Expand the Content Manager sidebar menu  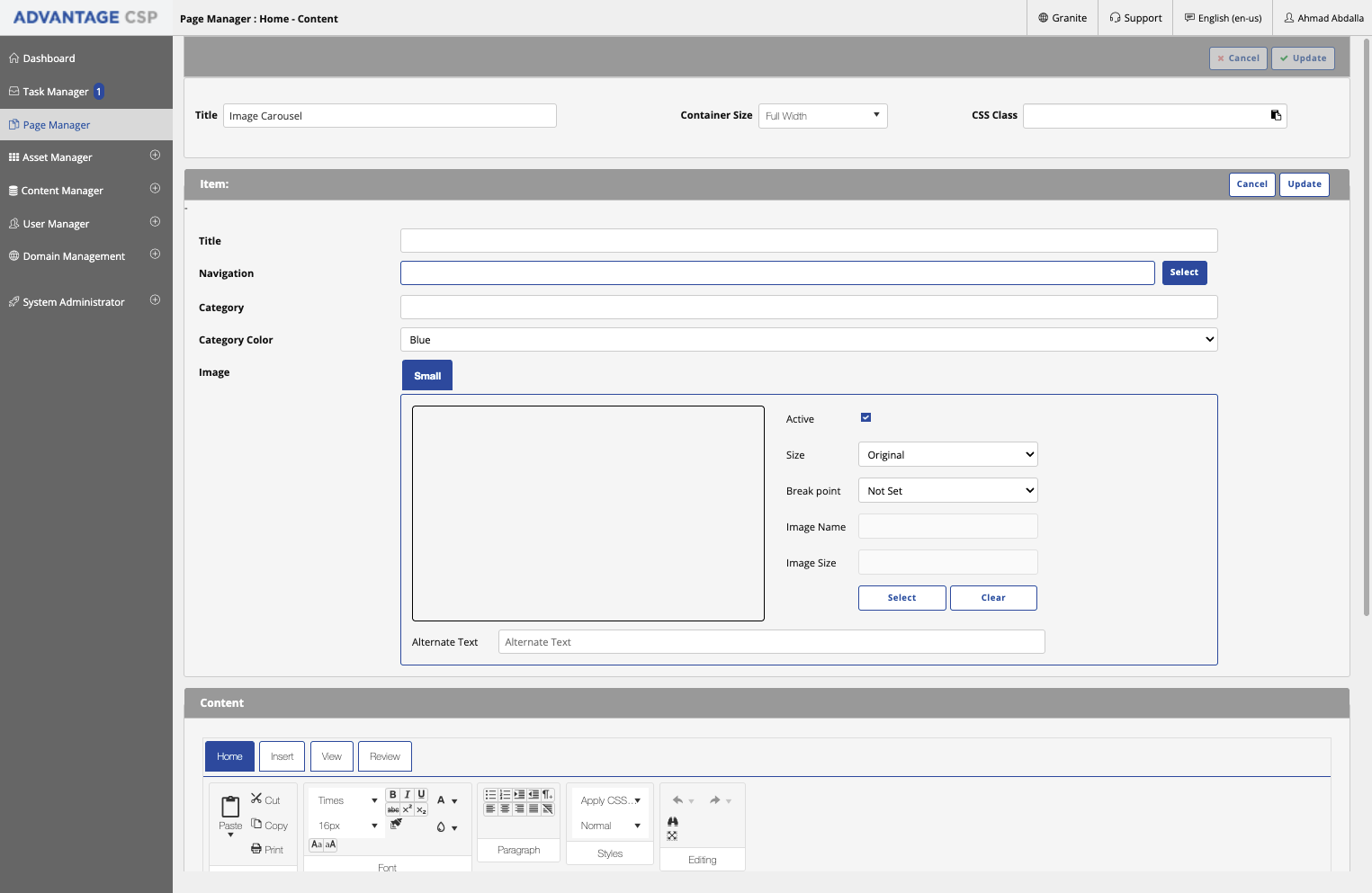click(155, 189)
